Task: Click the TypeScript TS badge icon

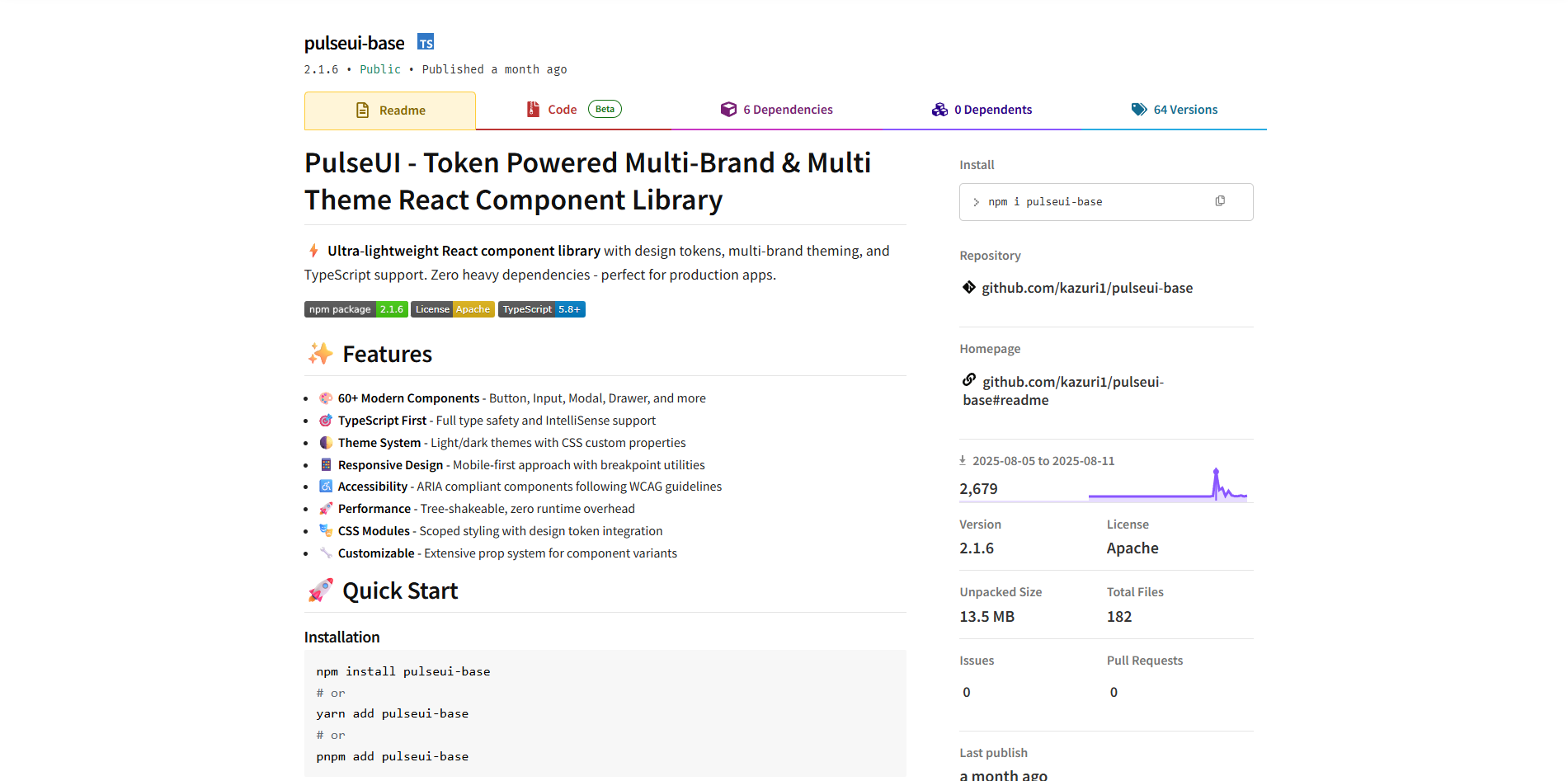Action: [x=426, y=42]
